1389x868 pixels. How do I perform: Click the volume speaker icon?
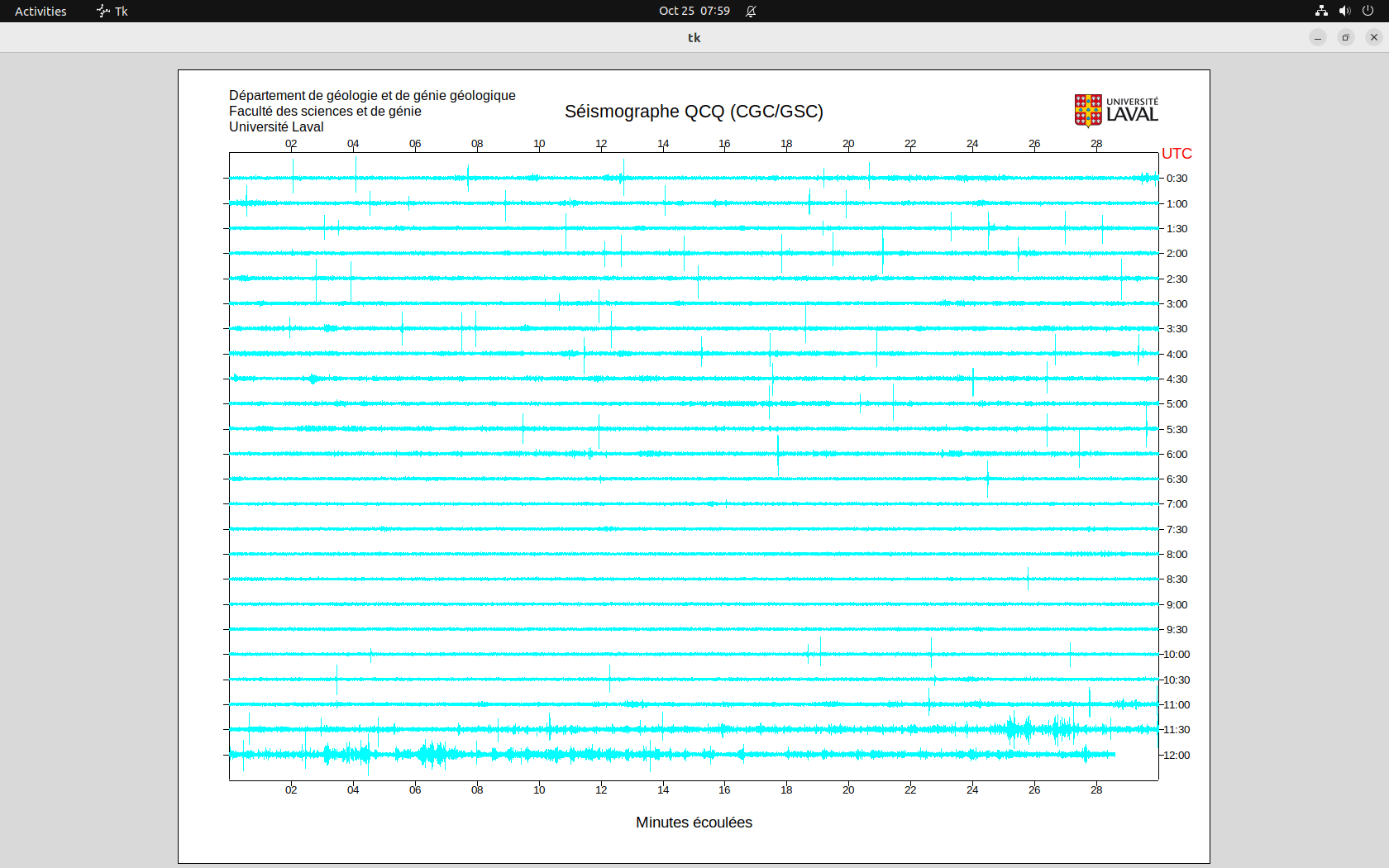(1344, 11)
